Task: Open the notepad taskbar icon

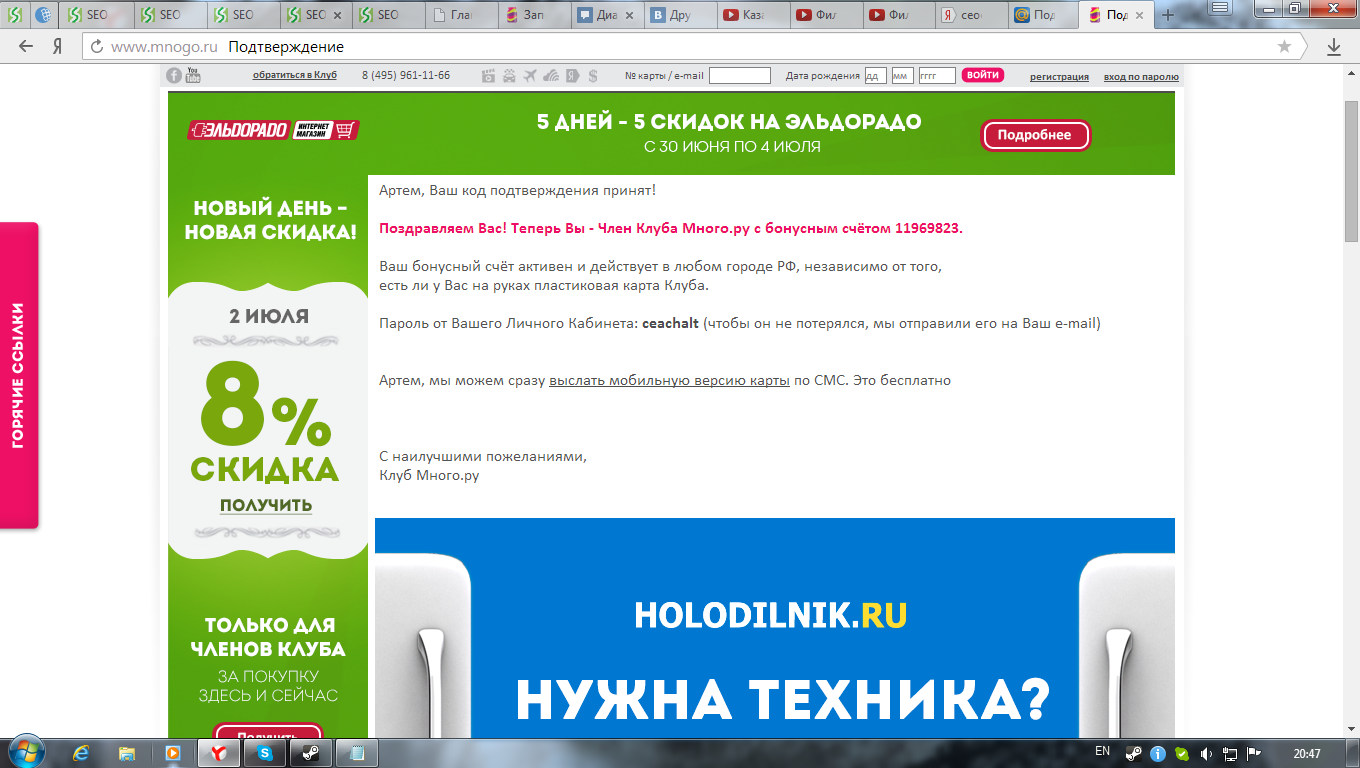Action: (357, 752)
